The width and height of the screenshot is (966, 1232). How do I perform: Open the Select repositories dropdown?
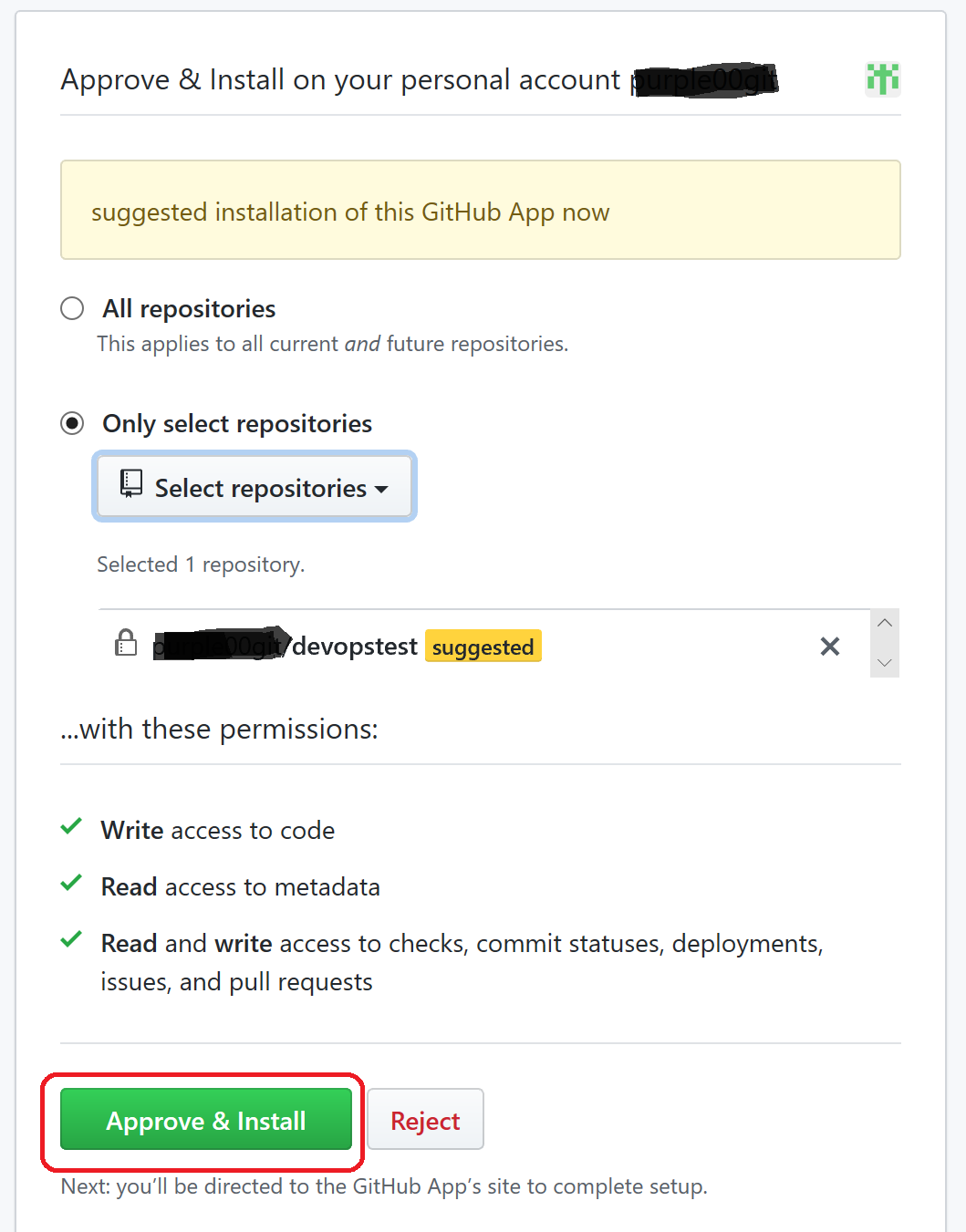coord(254,487)
